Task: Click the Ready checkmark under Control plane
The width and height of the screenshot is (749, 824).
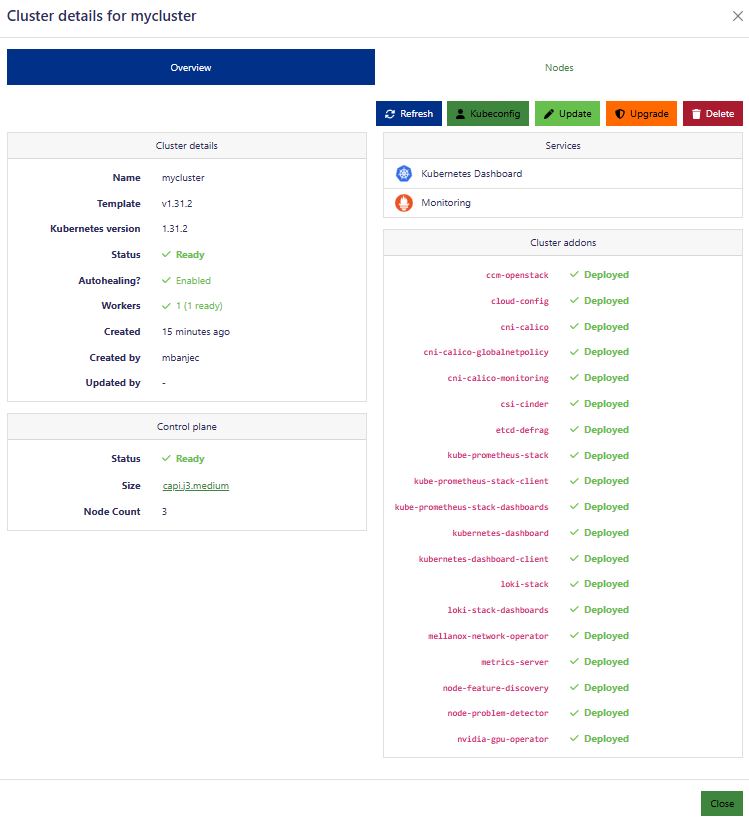Action: click(167, 459)
